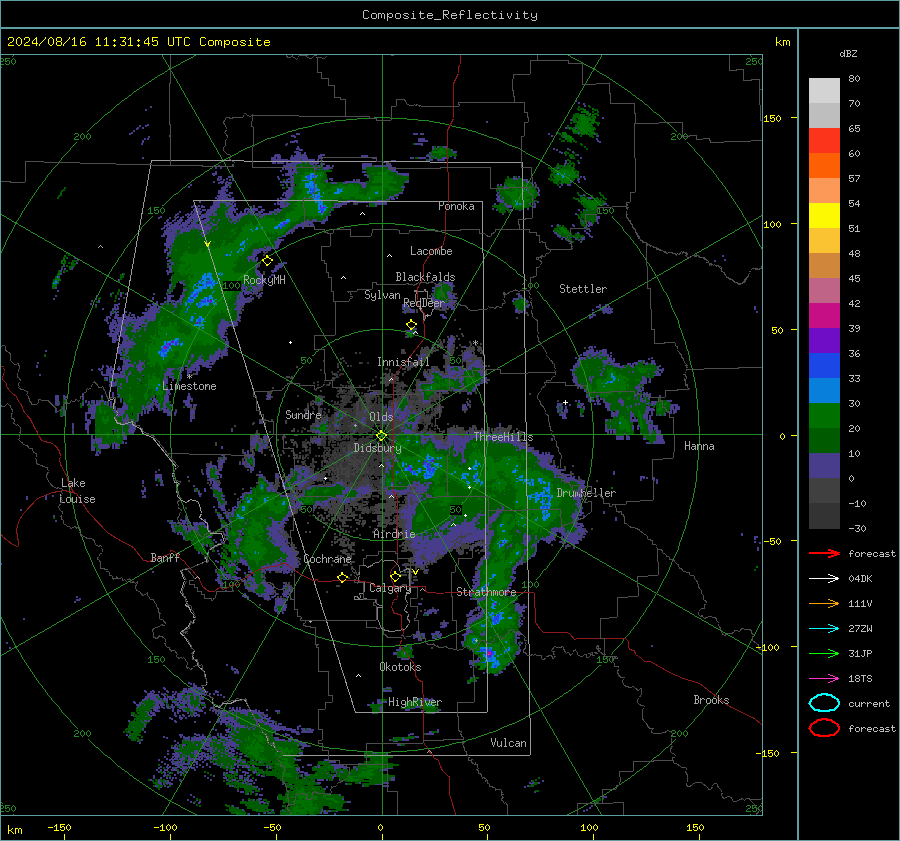This screenshot has width=900, height=841.
Task: Click the storm echo west of Hanna
Action: click(623, 392)
